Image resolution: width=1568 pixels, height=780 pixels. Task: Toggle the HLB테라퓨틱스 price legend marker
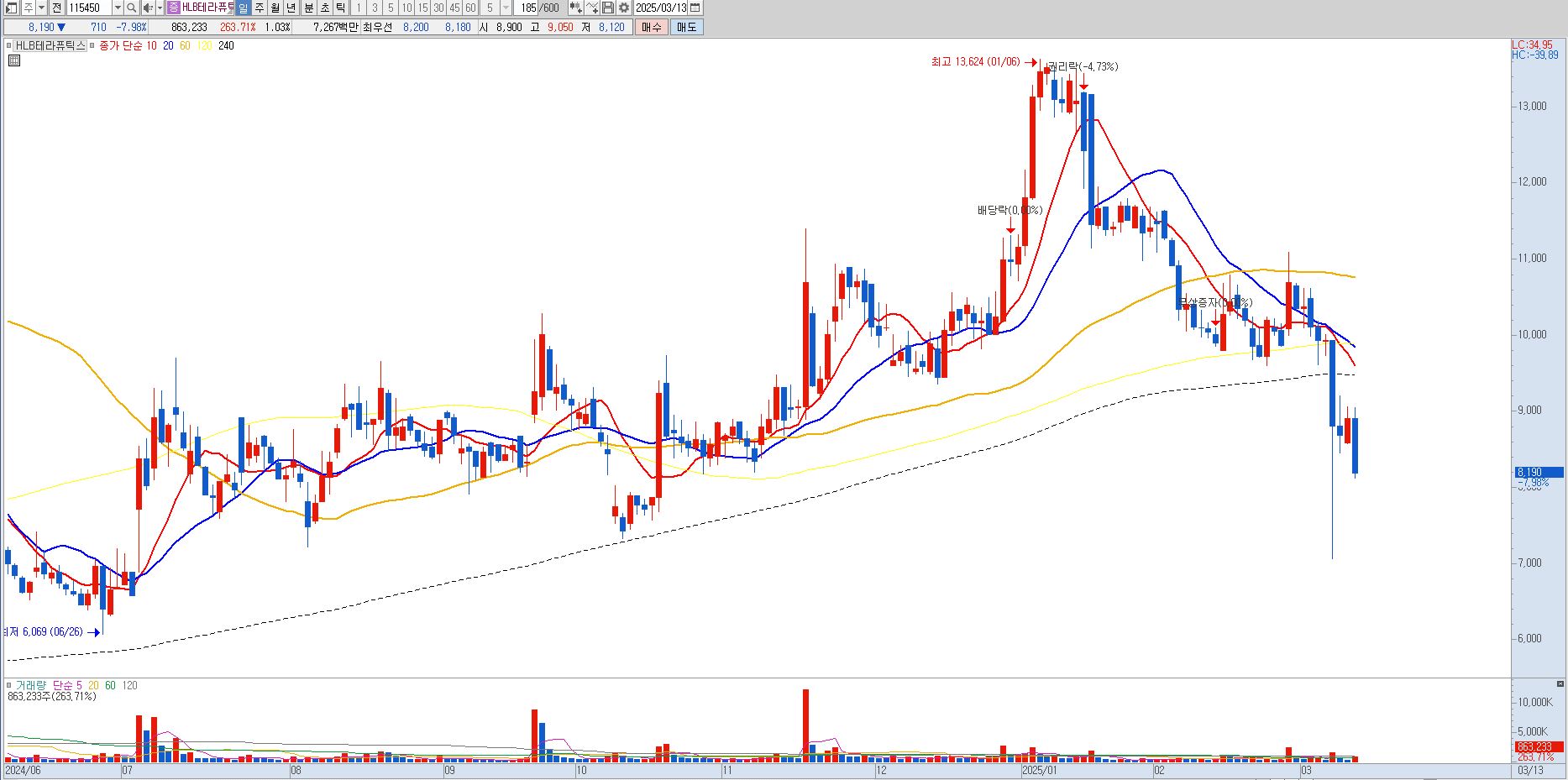coord(8,45)
